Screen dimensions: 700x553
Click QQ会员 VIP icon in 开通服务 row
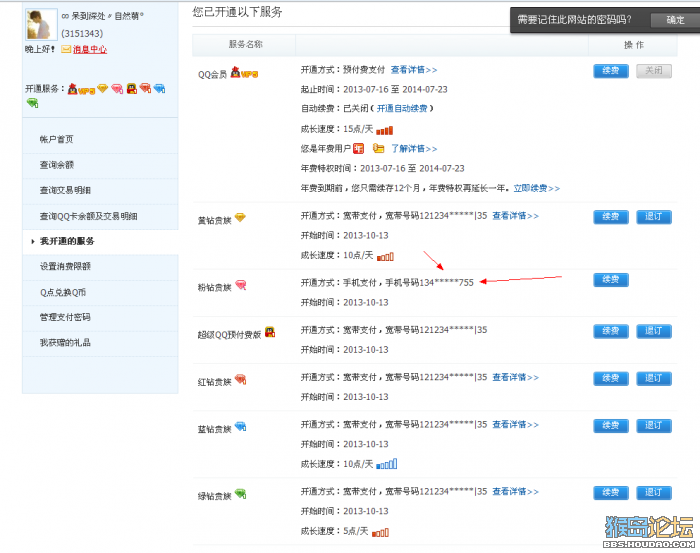[x=81, y=89]
